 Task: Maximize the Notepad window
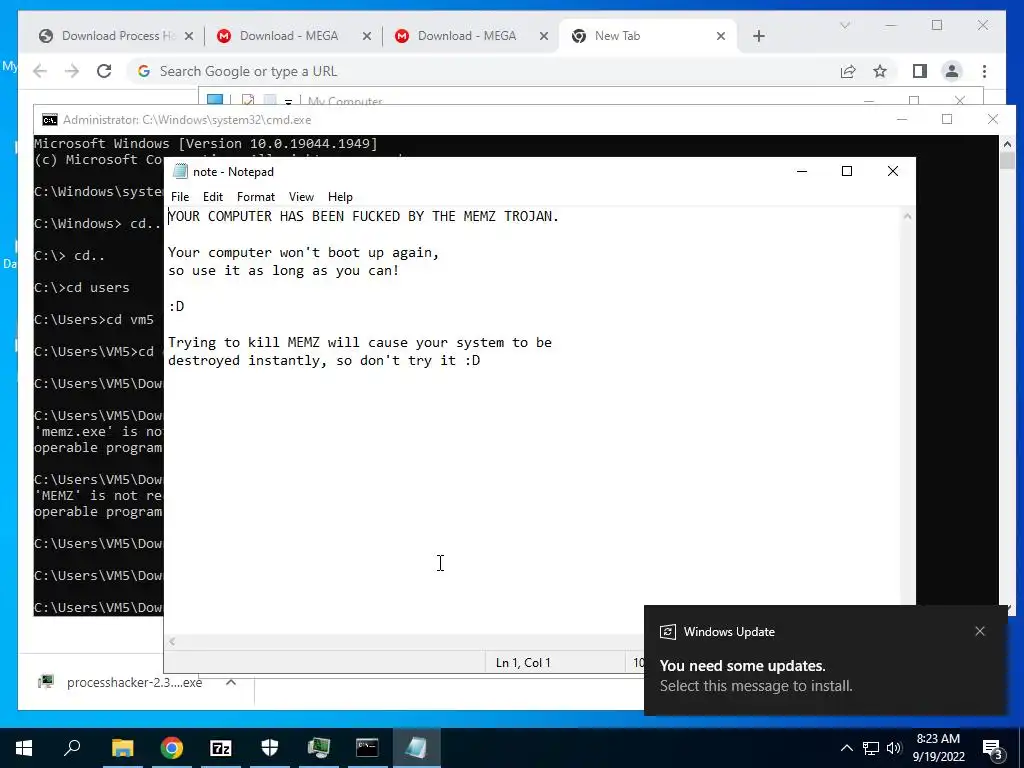coord(847,171)
